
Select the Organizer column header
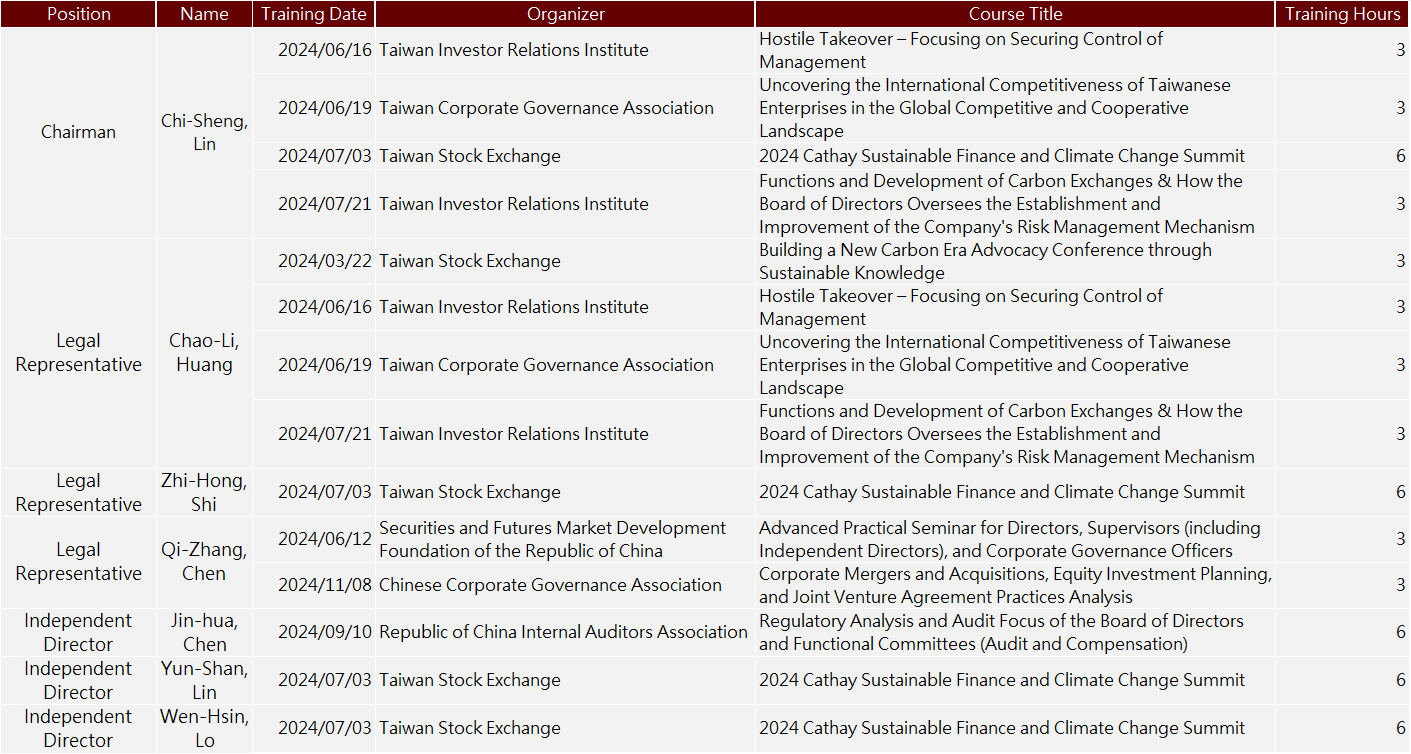point(565,14)
